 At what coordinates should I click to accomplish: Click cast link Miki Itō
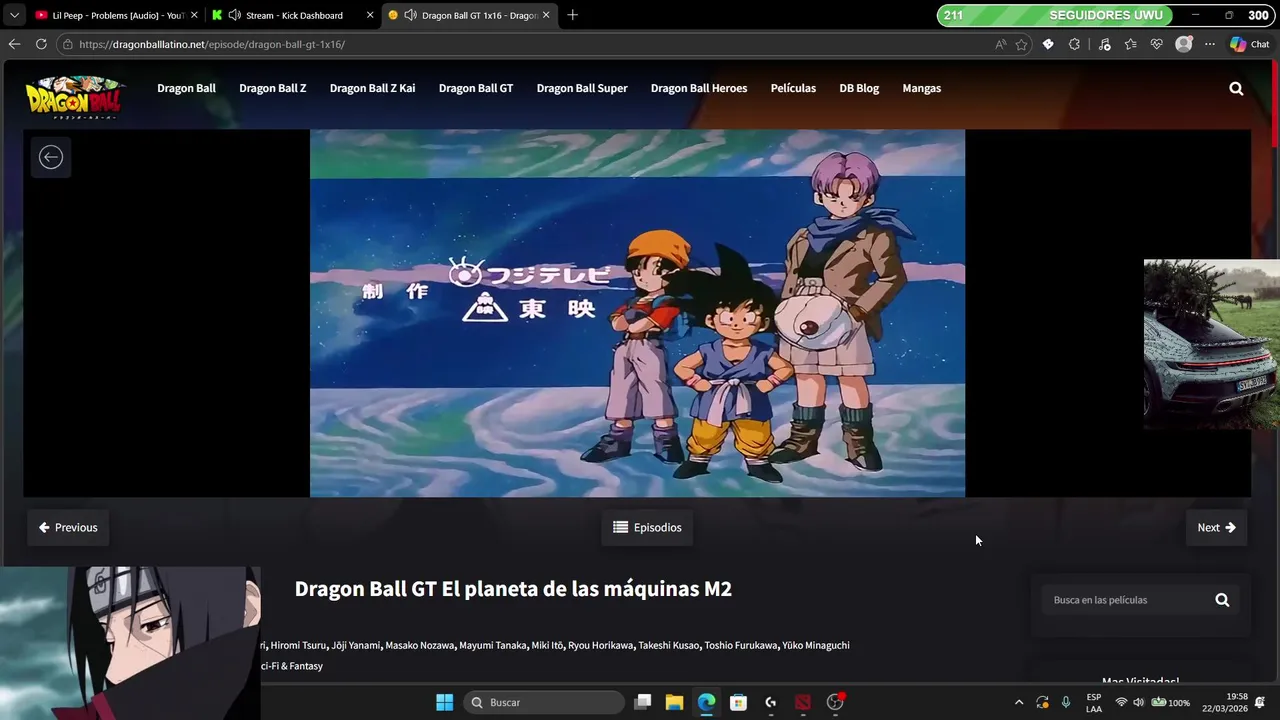[x=547, y=645]
